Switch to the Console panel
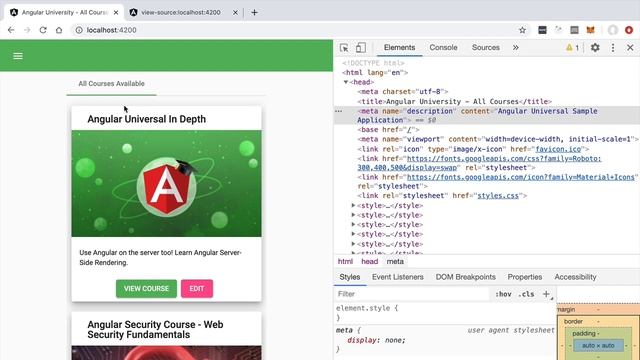Screen dimensions: 640x360 (x=443, y=48)
